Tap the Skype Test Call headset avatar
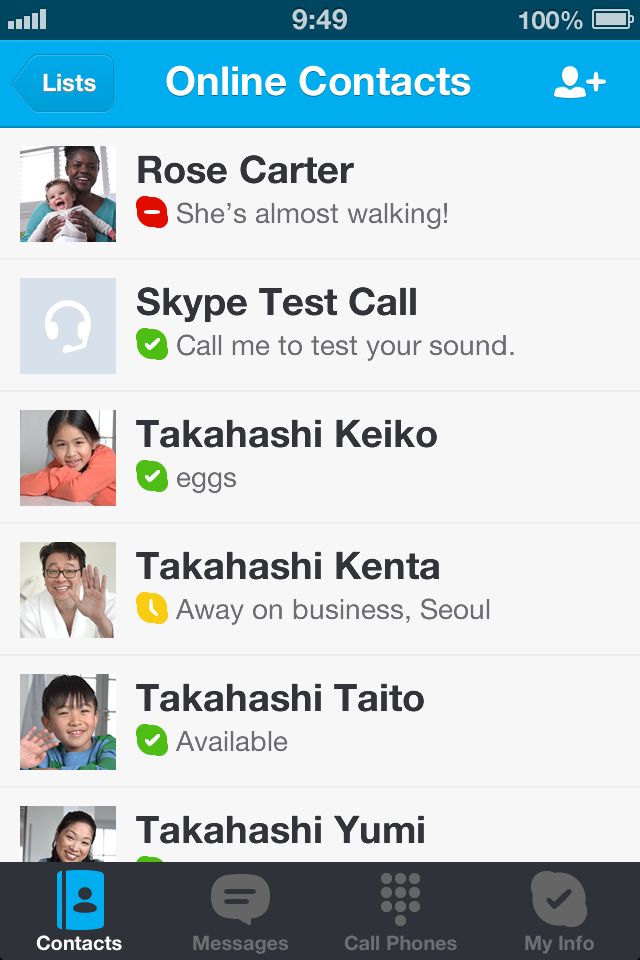Screen dimensions: 640x960 pyautogui.click(x=68, y=326)
